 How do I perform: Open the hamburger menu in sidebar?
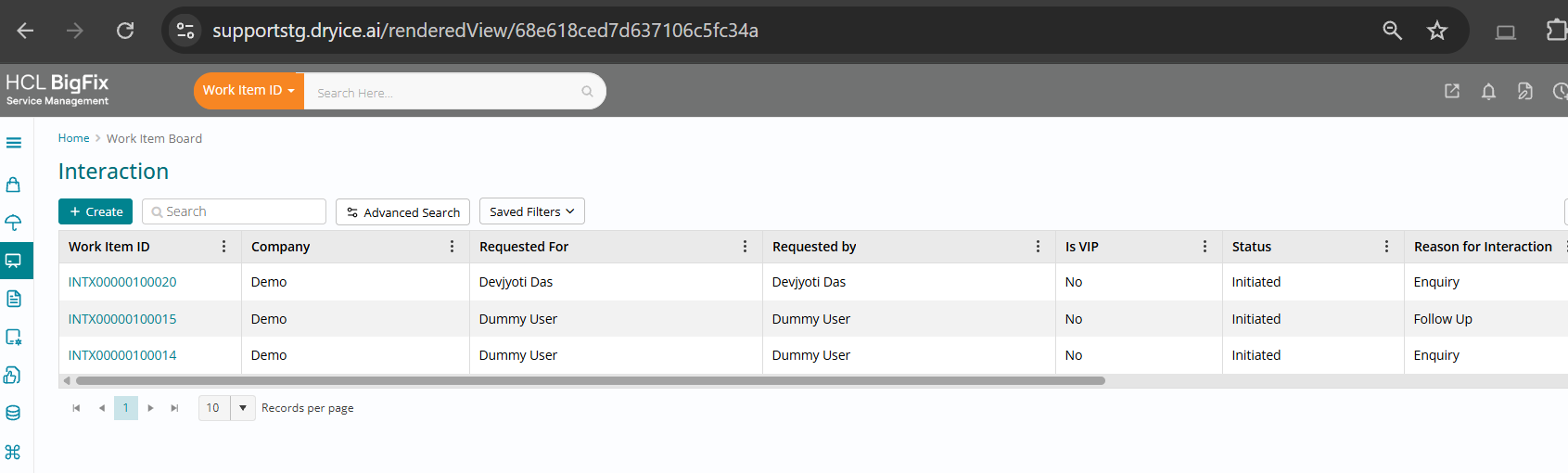(14, 143)
